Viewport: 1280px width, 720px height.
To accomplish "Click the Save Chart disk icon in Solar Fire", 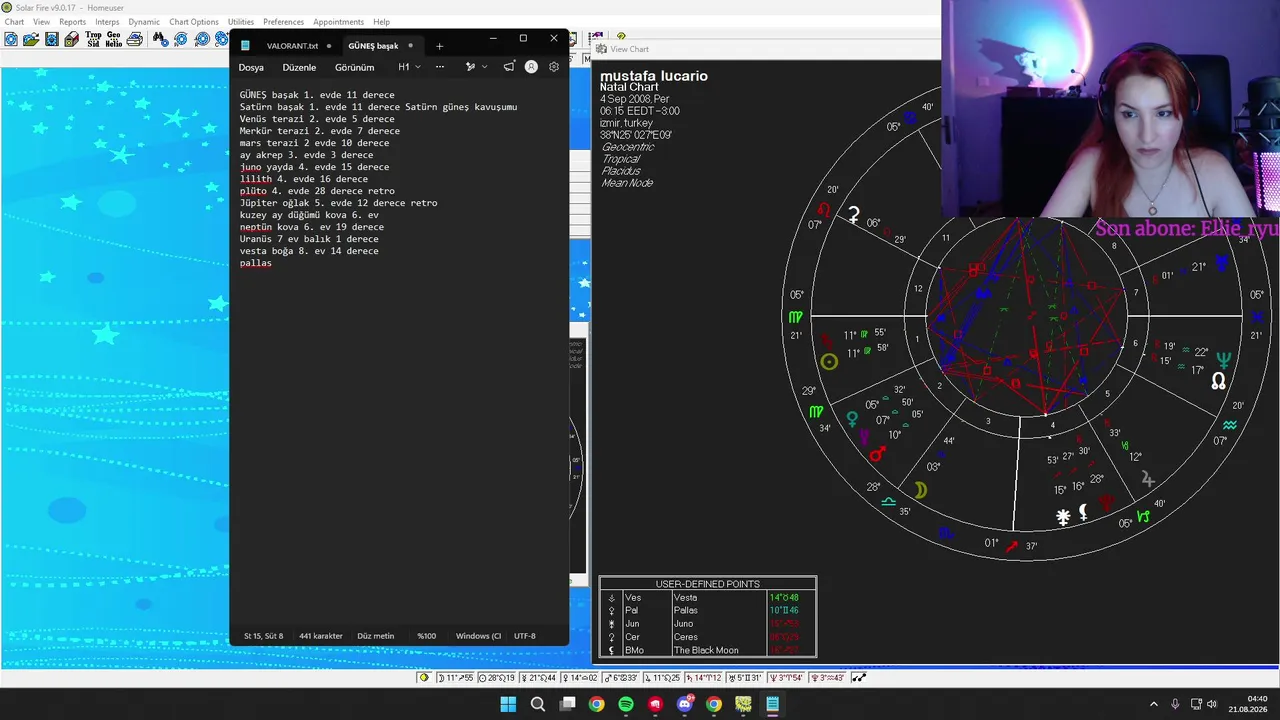I will [52, 39].
